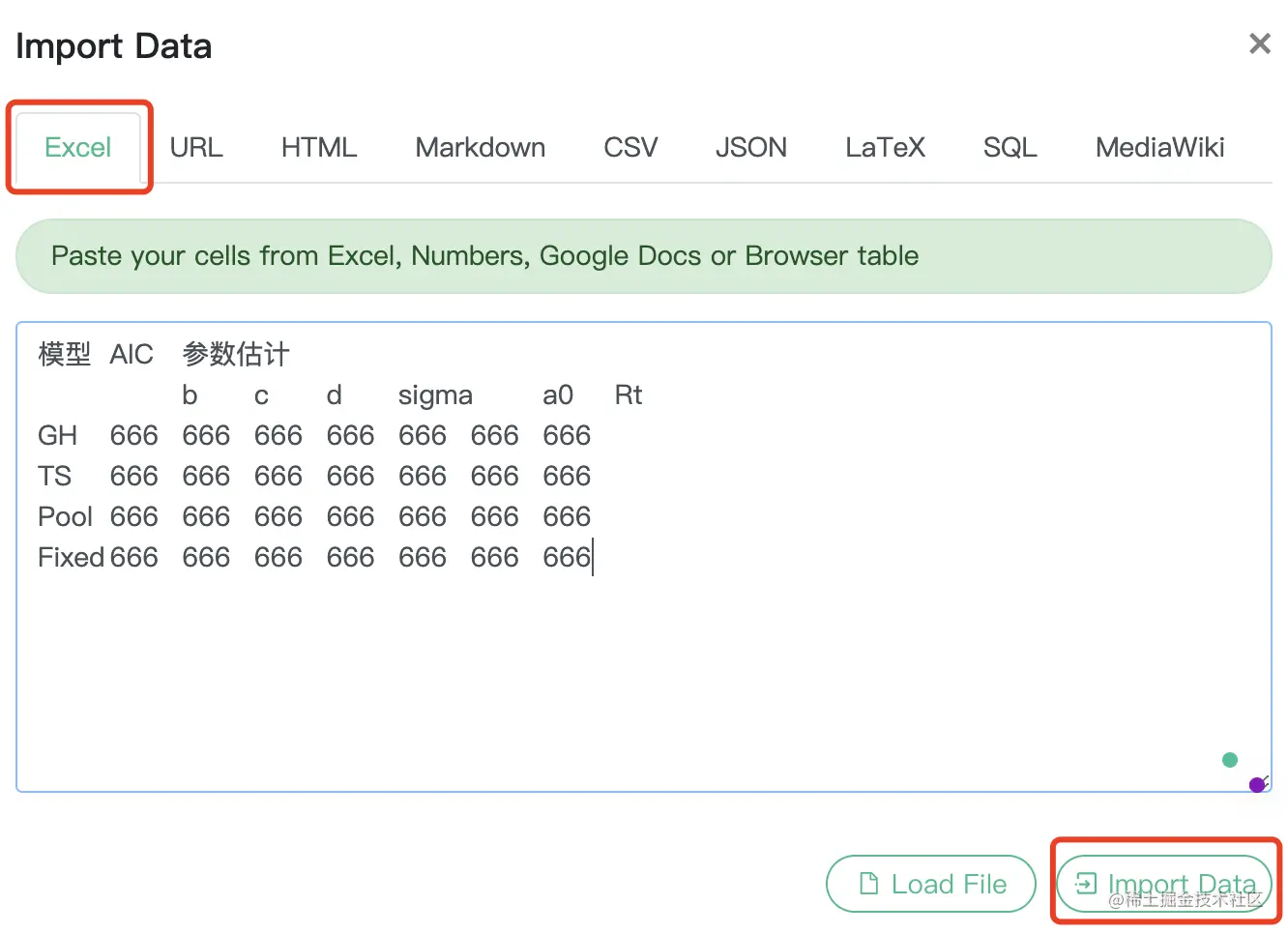Switch to the SQL import tab
Screen dimensions: 1288x934
1010,147
